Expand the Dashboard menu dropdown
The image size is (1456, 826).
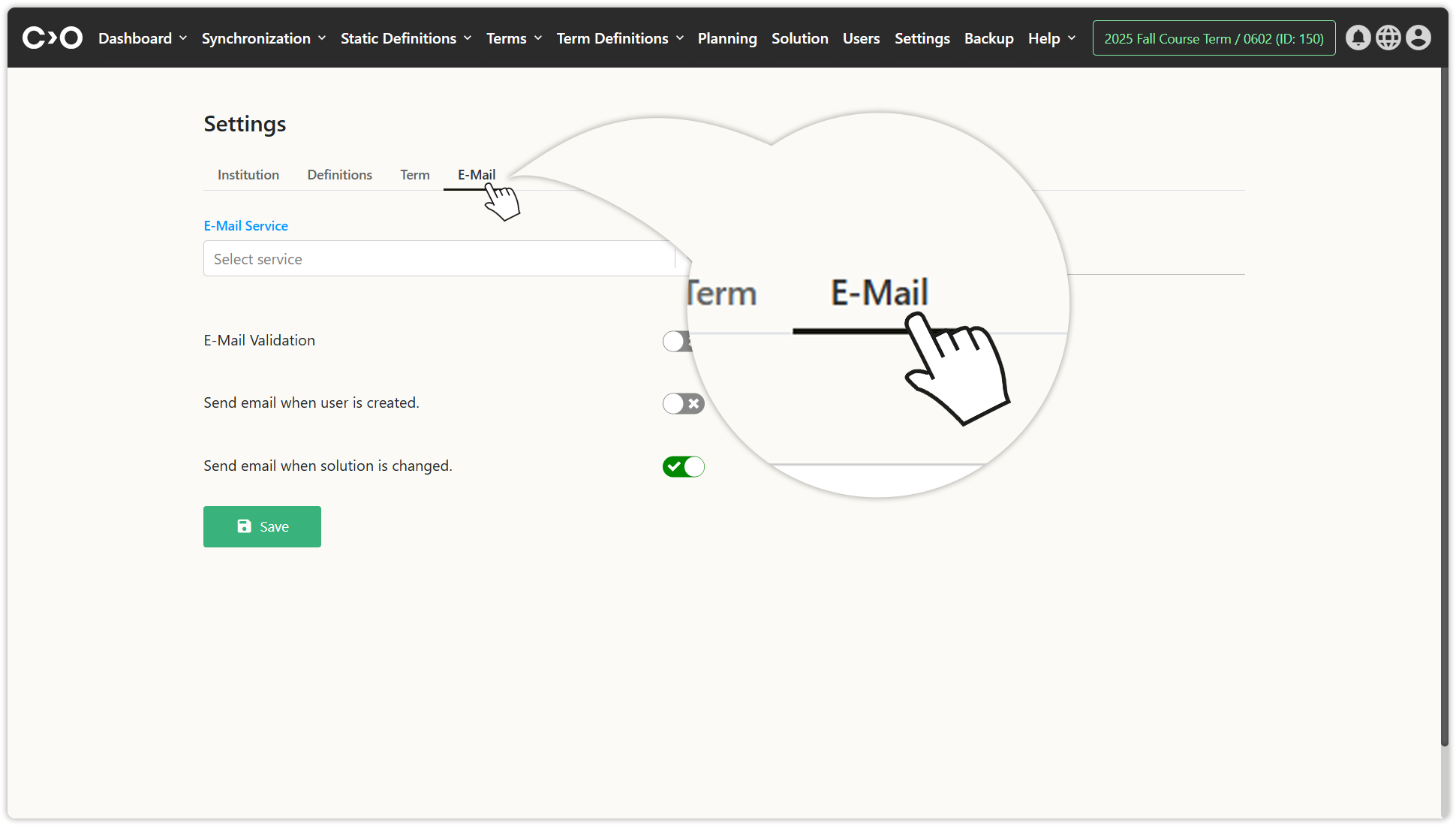142,38
